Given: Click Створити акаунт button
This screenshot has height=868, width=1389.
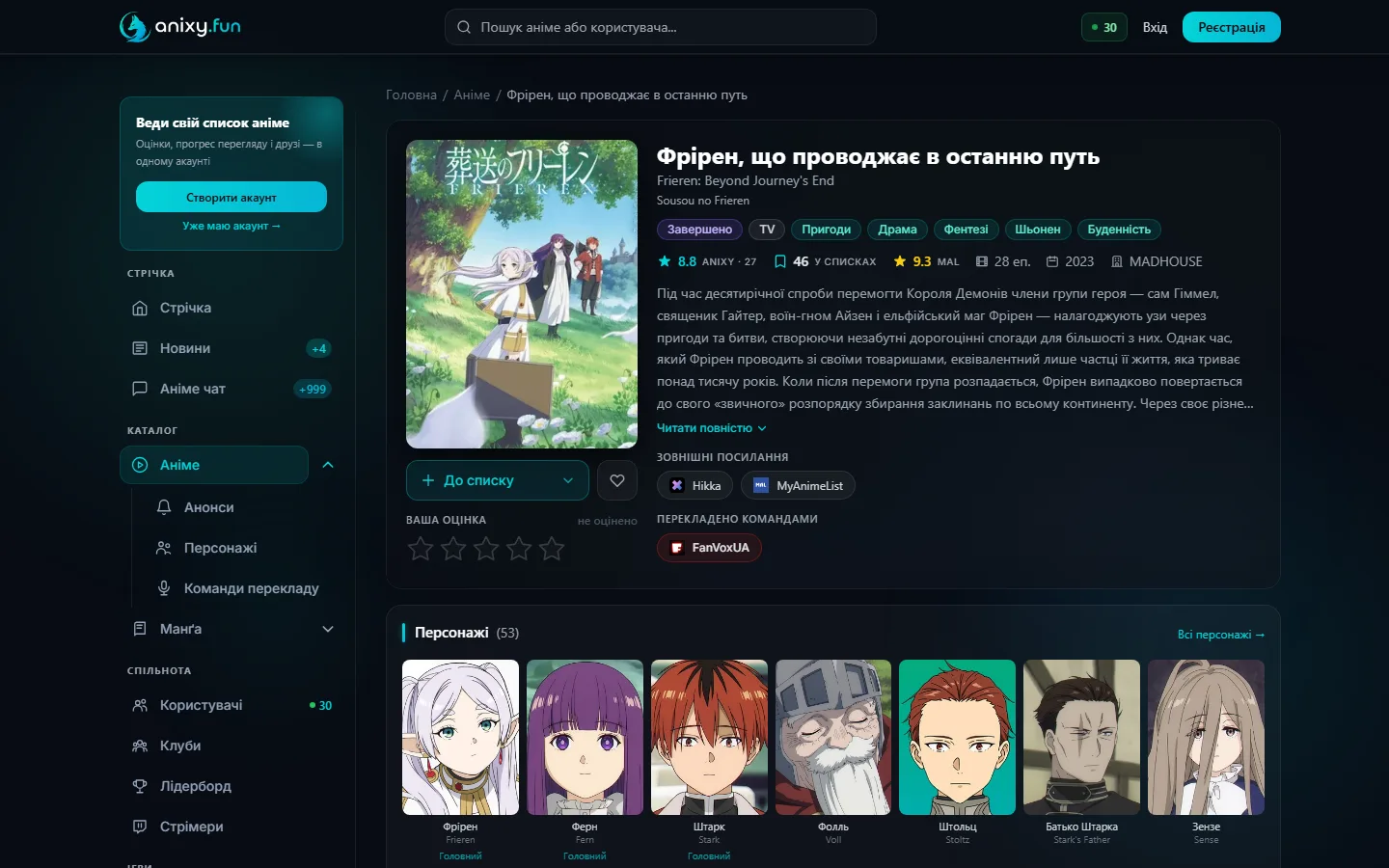Looking at the screenshot, I should click(x=231, y=197).
